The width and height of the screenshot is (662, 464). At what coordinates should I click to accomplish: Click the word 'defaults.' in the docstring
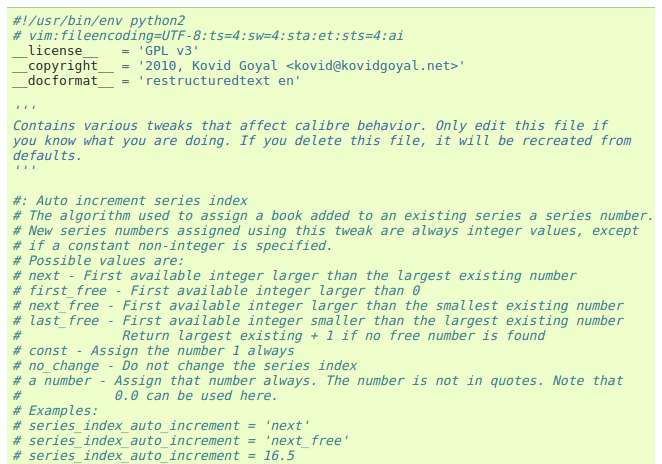point(46,156)
